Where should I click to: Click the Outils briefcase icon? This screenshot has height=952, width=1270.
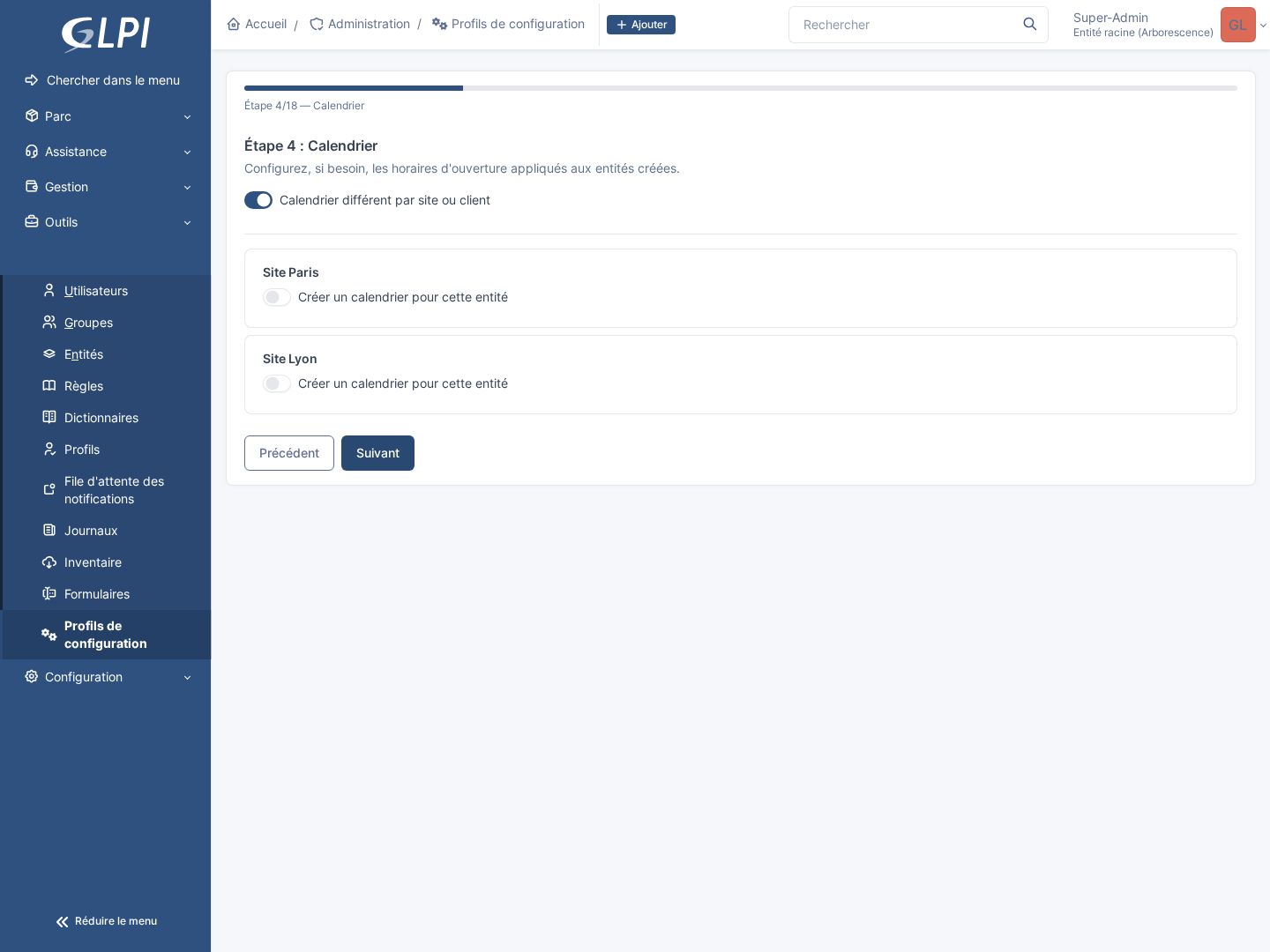pos(32,222)
